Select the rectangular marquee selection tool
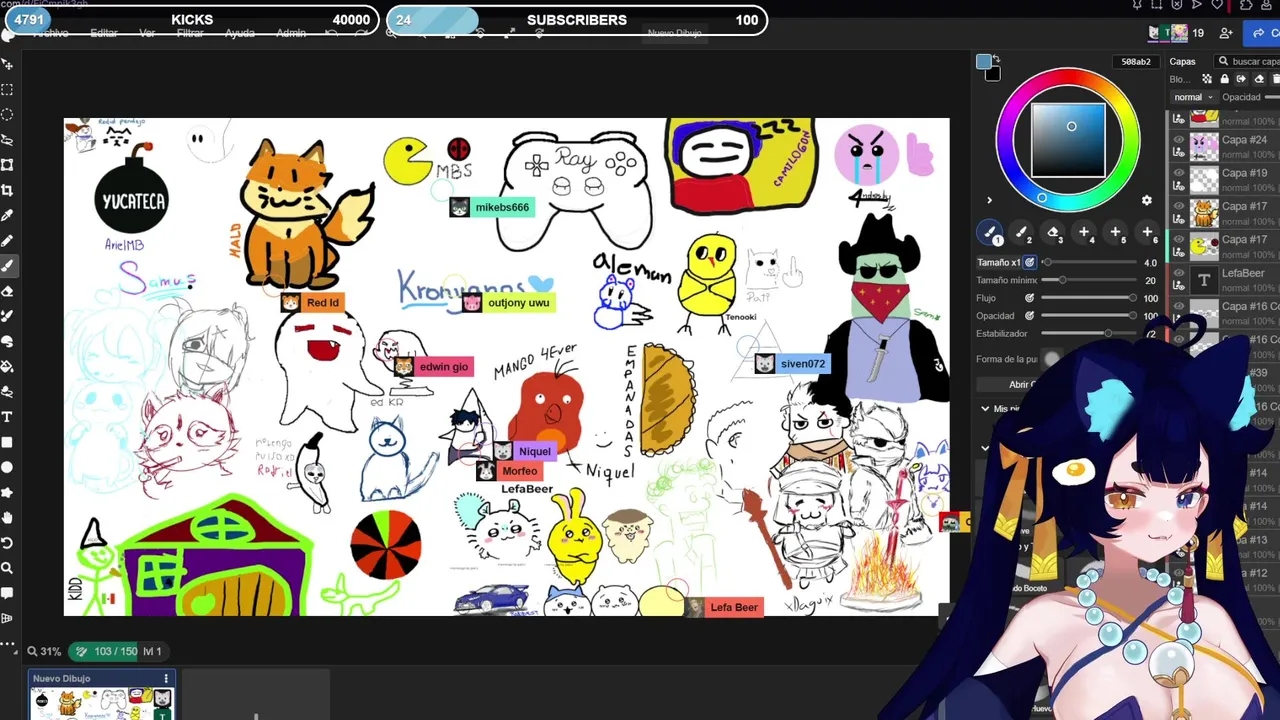The image size is (1280, 720). [7, 89]
